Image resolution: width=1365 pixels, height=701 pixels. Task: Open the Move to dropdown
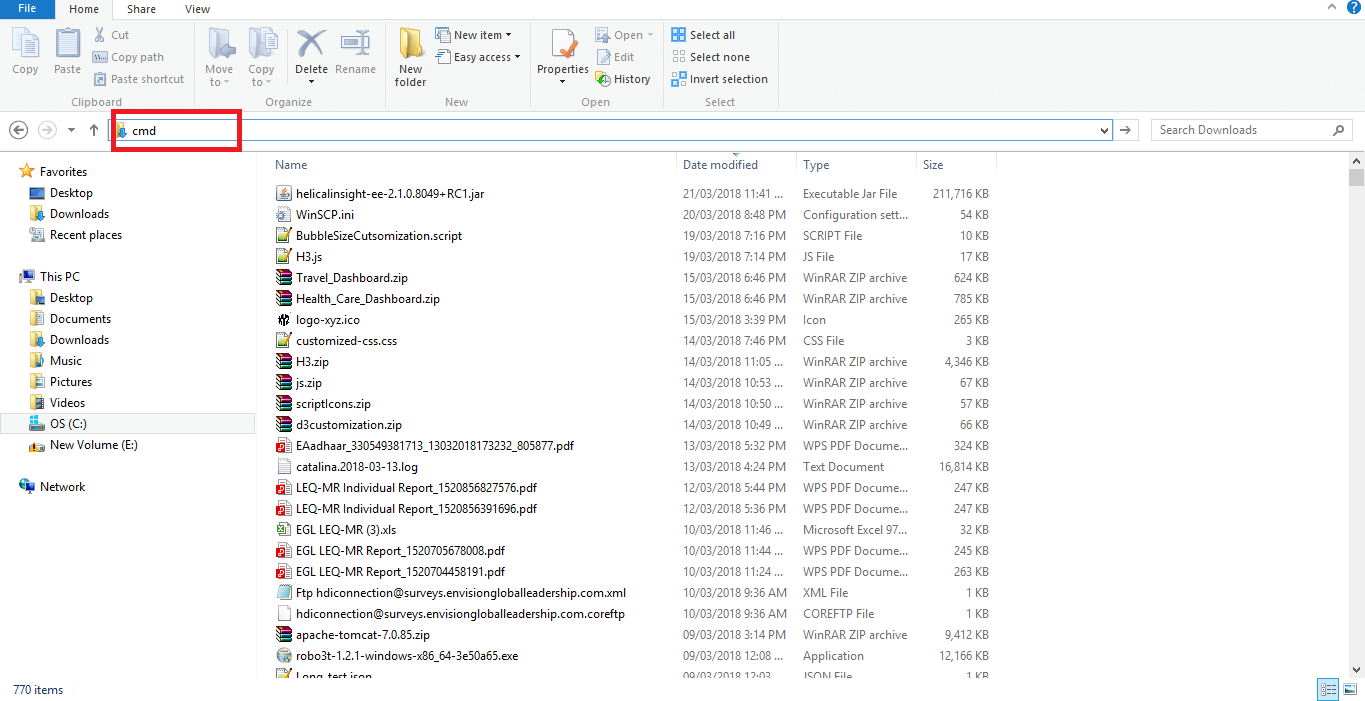pyautogui.click(x=219, y=57)
